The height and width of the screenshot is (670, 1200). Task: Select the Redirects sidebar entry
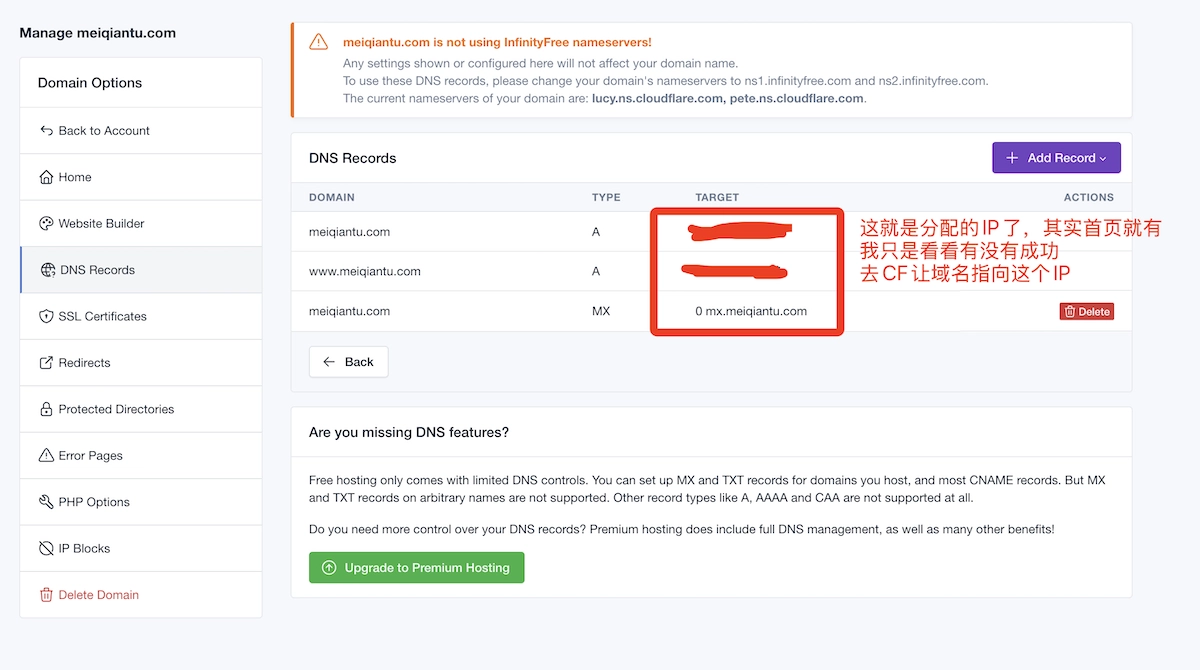84,363
